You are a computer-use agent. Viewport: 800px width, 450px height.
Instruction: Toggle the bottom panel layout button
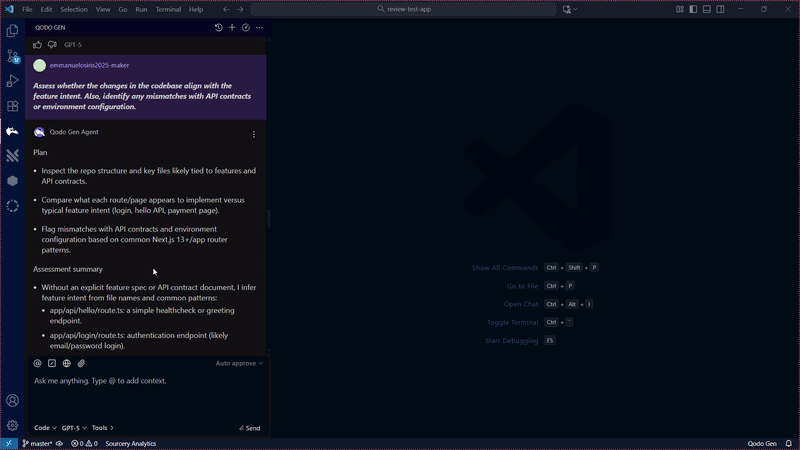[x=706, y=9]
